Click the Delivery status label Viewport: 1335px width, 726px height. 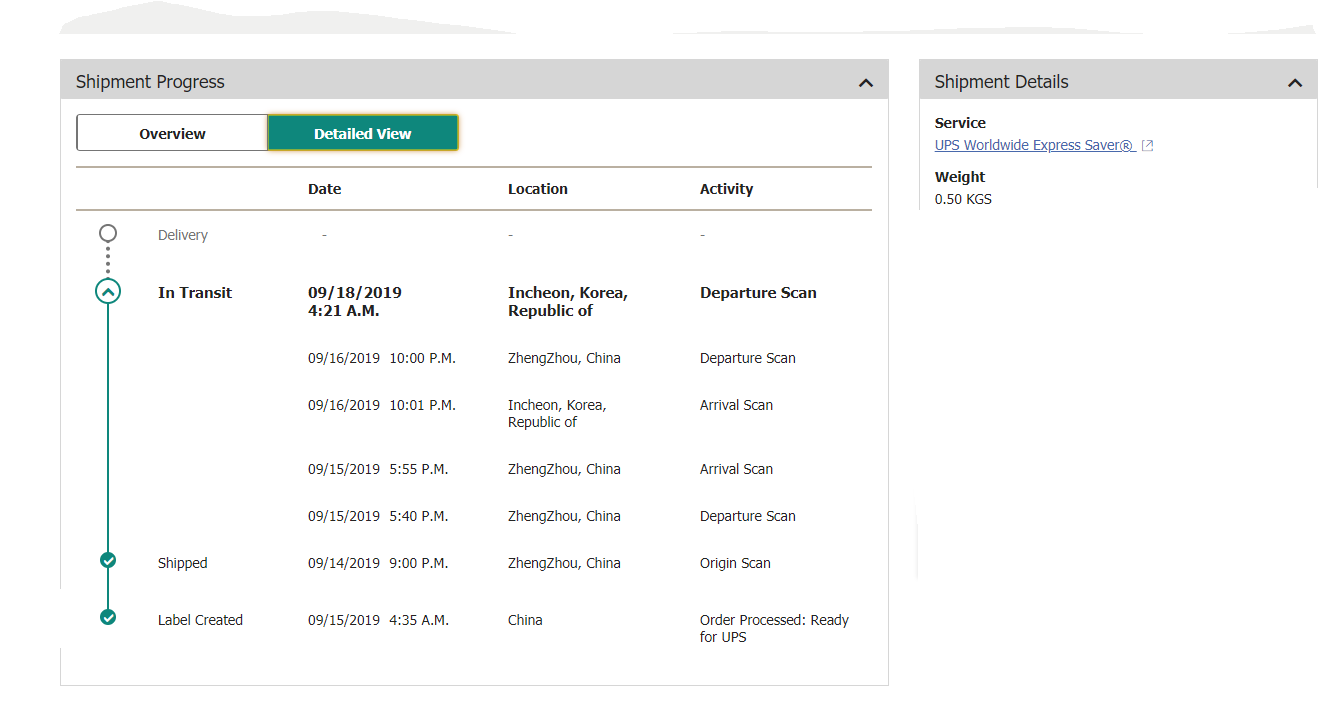coord(183,235)
